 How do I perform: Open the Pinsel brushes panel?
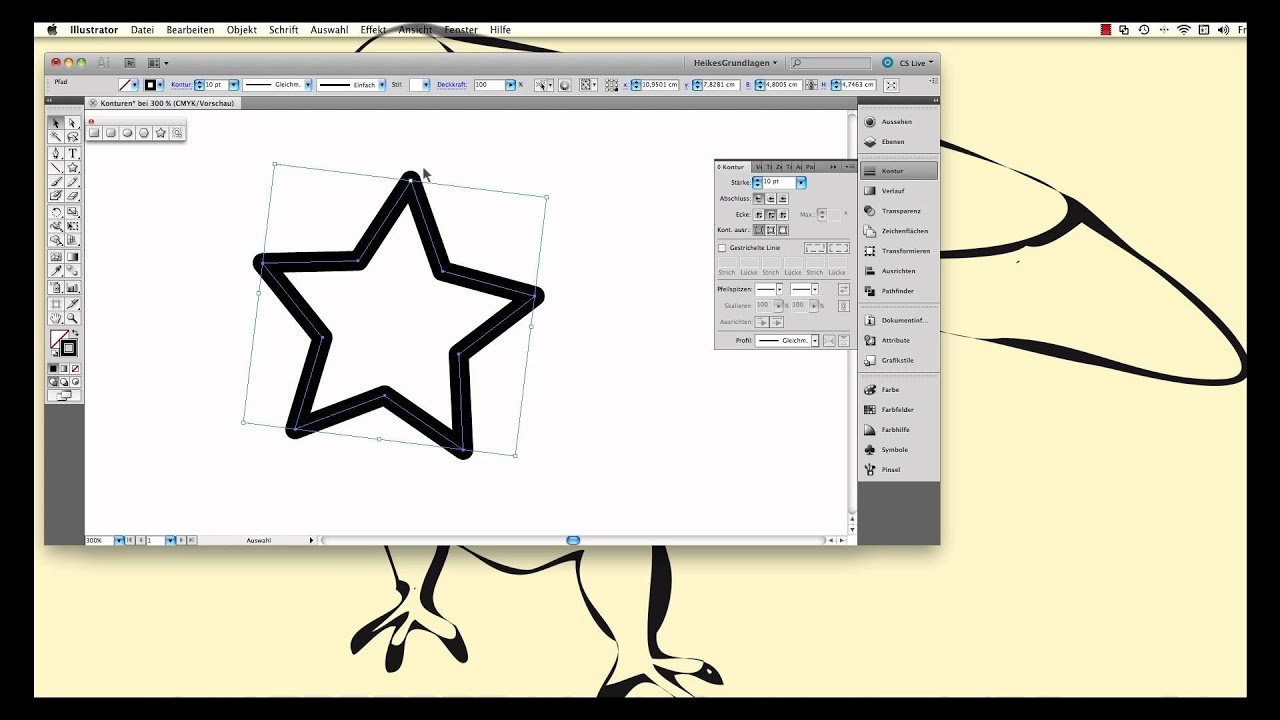tap(899, 470)
